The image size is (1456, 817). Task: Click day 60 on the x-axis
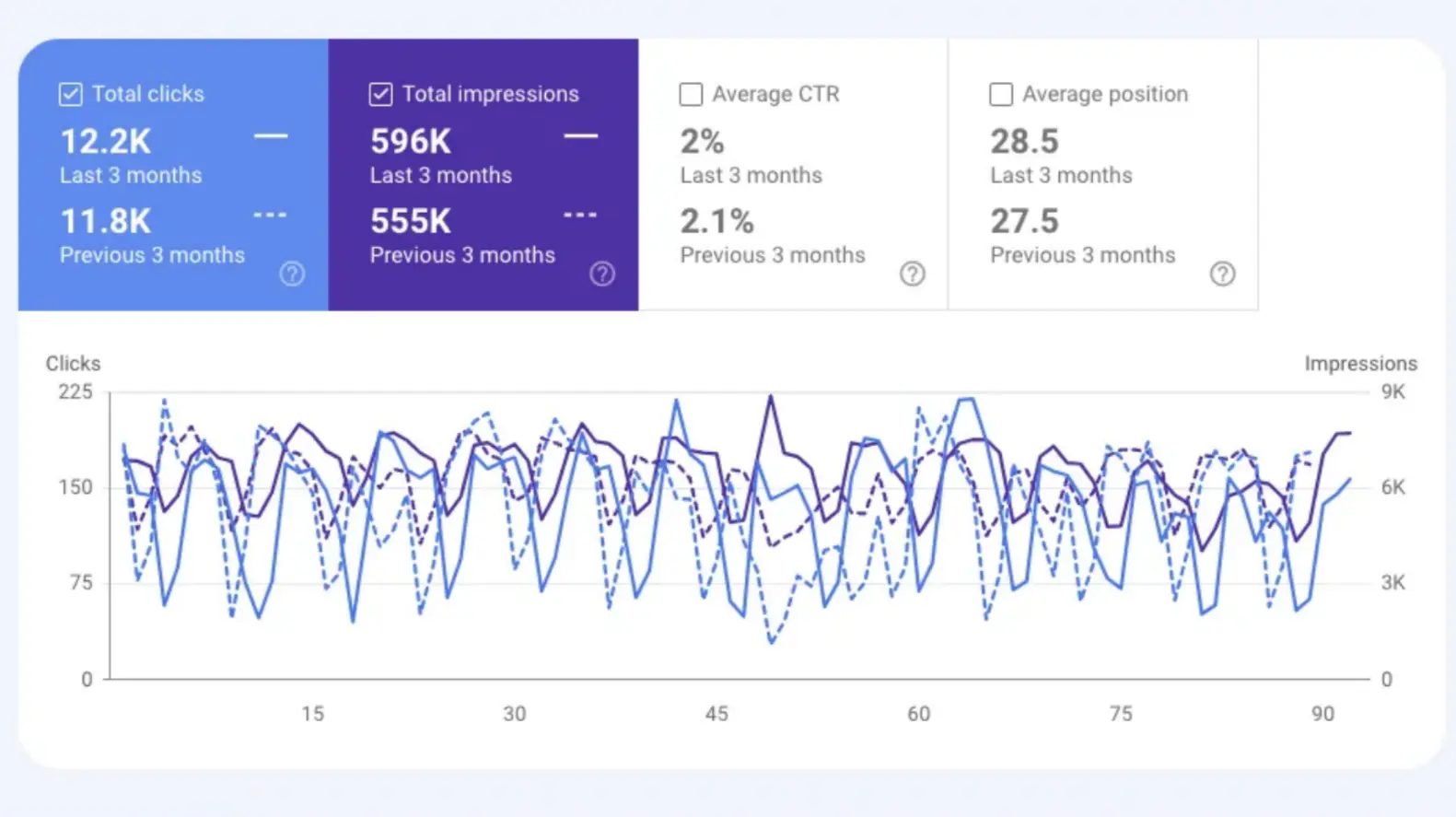click(x=919, y=714)
